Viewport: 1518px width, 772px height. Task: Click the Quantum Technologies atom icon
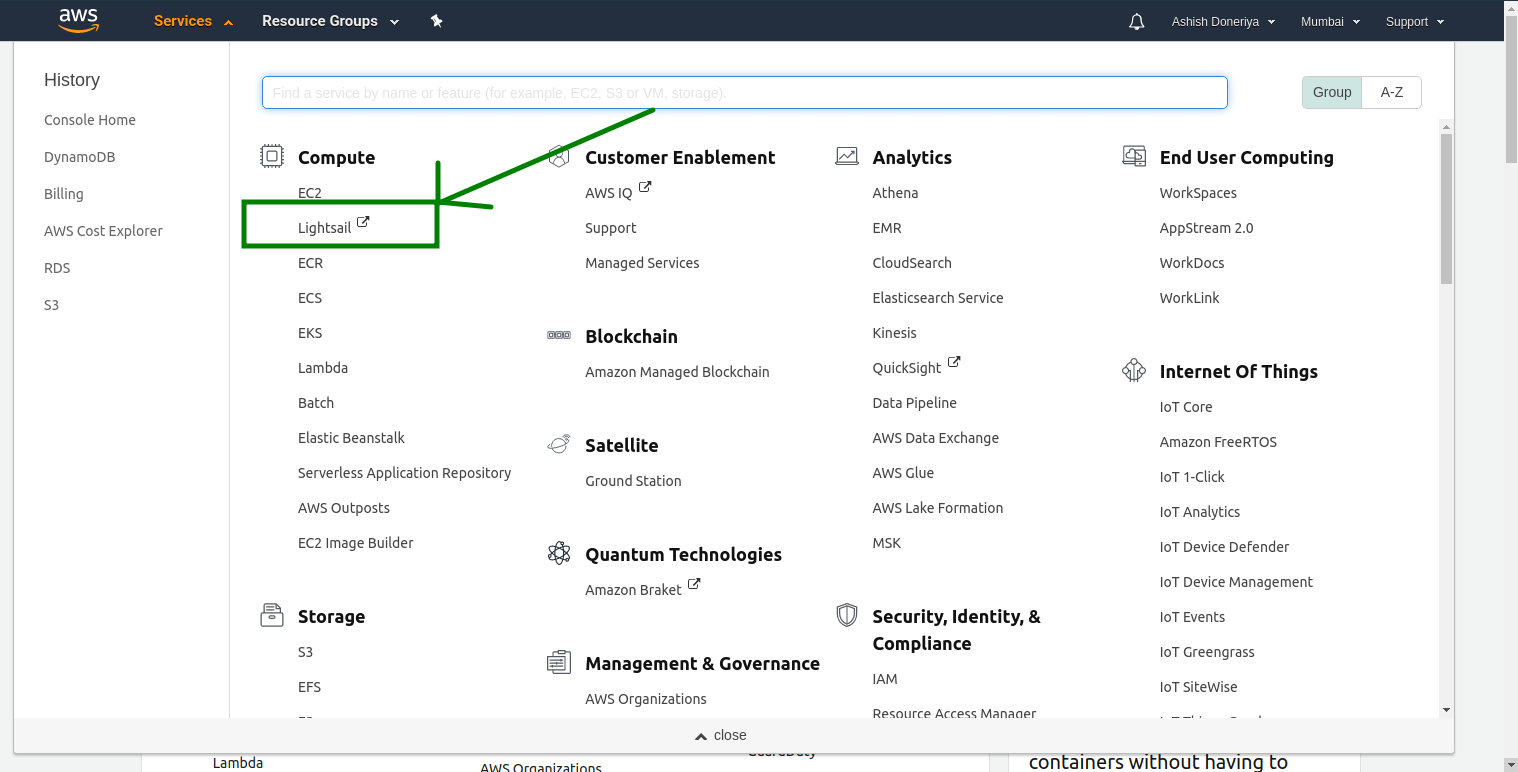(558, 553)
